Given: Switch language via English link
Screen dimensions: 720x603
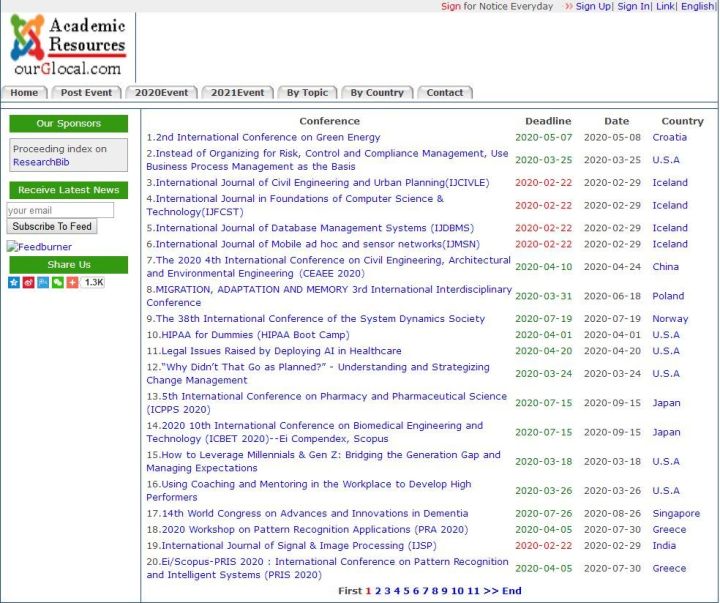Looking at the screenshot, I should click(x=698, y=6).
